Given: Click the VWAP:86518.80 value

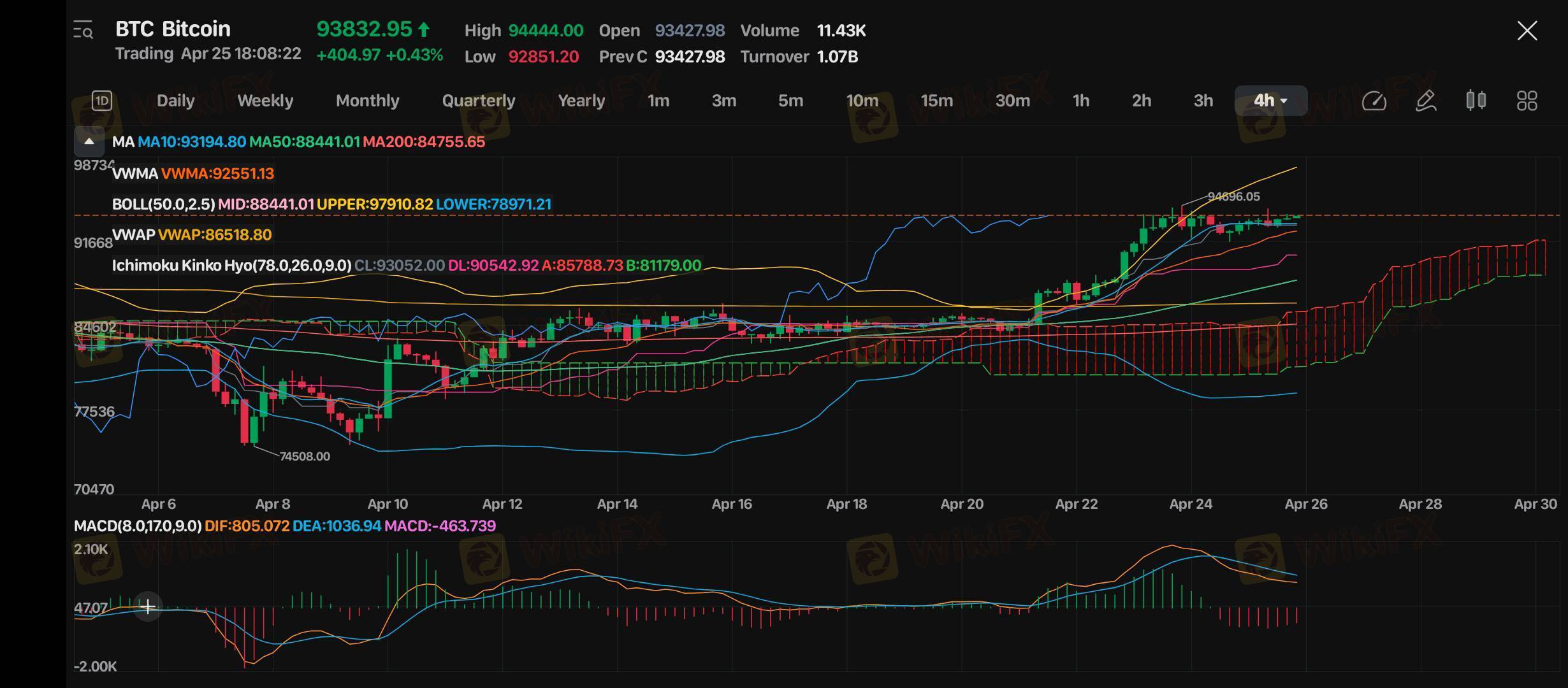Looking at the screenshot, I should tap(215, 235).
